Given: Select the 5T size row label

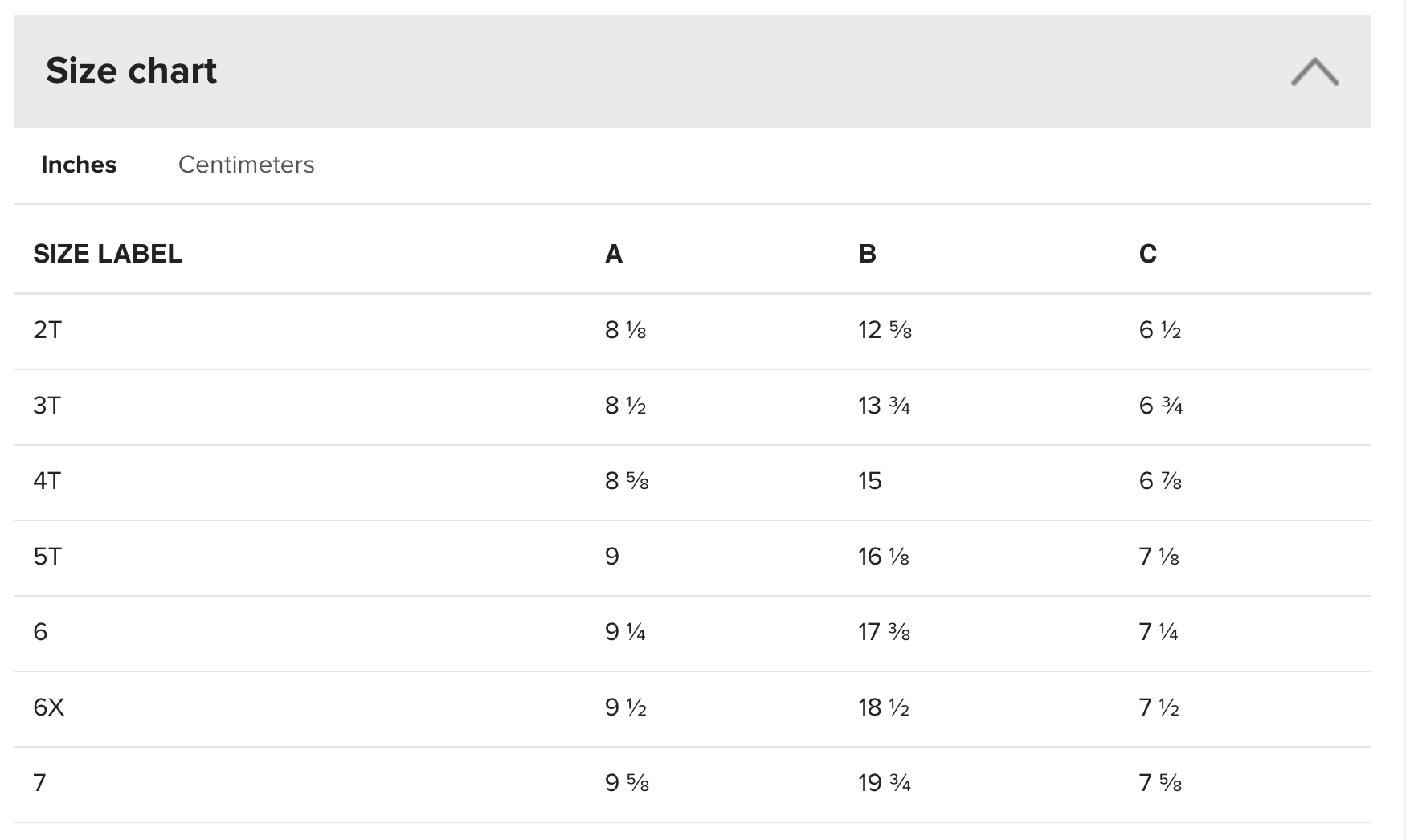Looking at the screenshot, I should click(x=47, y=557).
